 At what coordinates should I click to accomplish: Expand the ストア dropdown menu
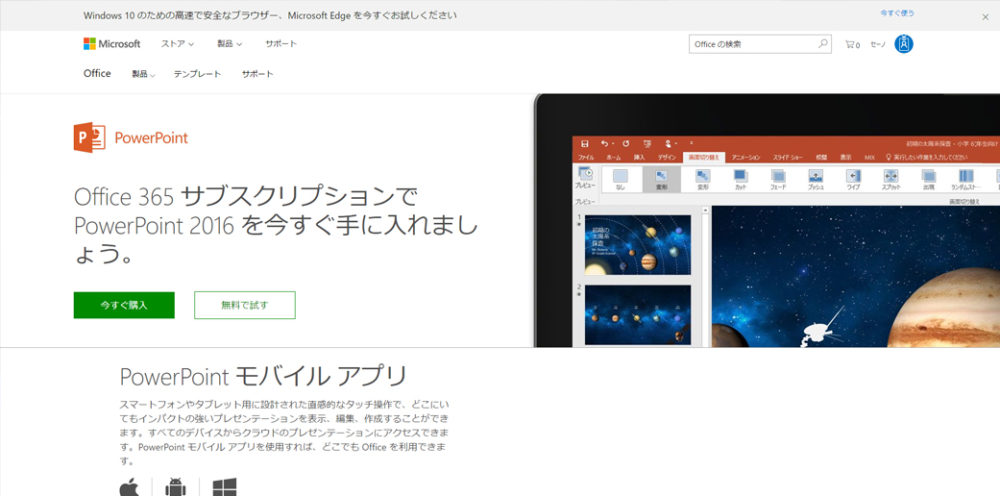(x=177, y=44)
